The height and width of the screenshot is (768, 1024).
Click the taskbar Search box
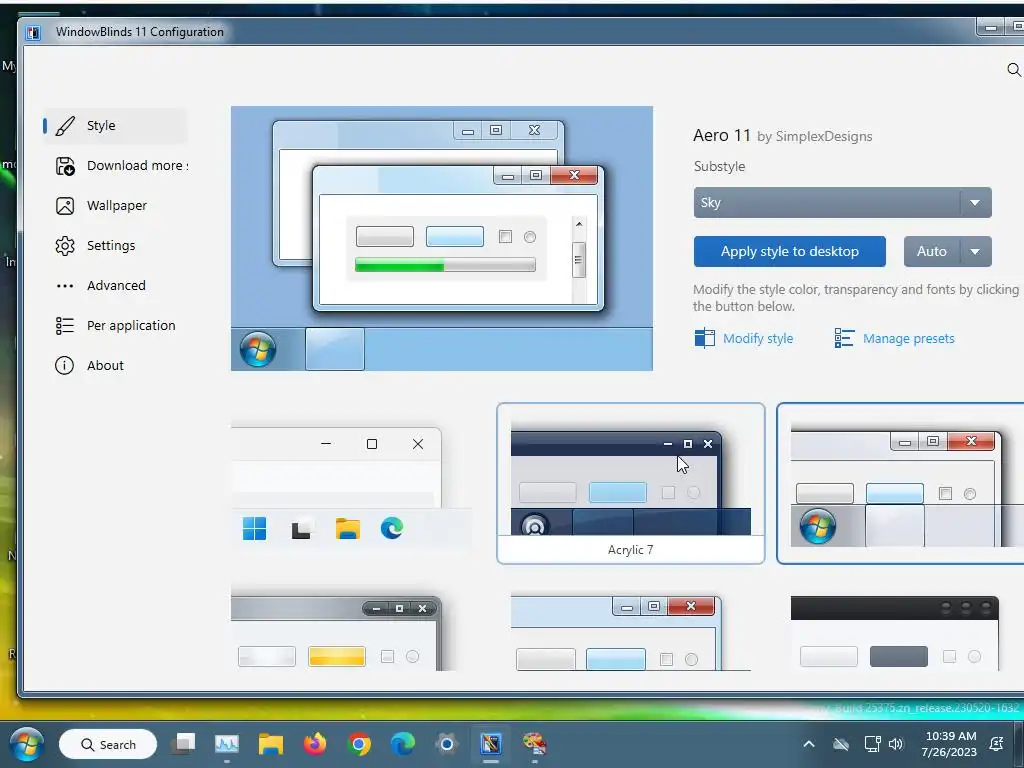click(108, 744)
